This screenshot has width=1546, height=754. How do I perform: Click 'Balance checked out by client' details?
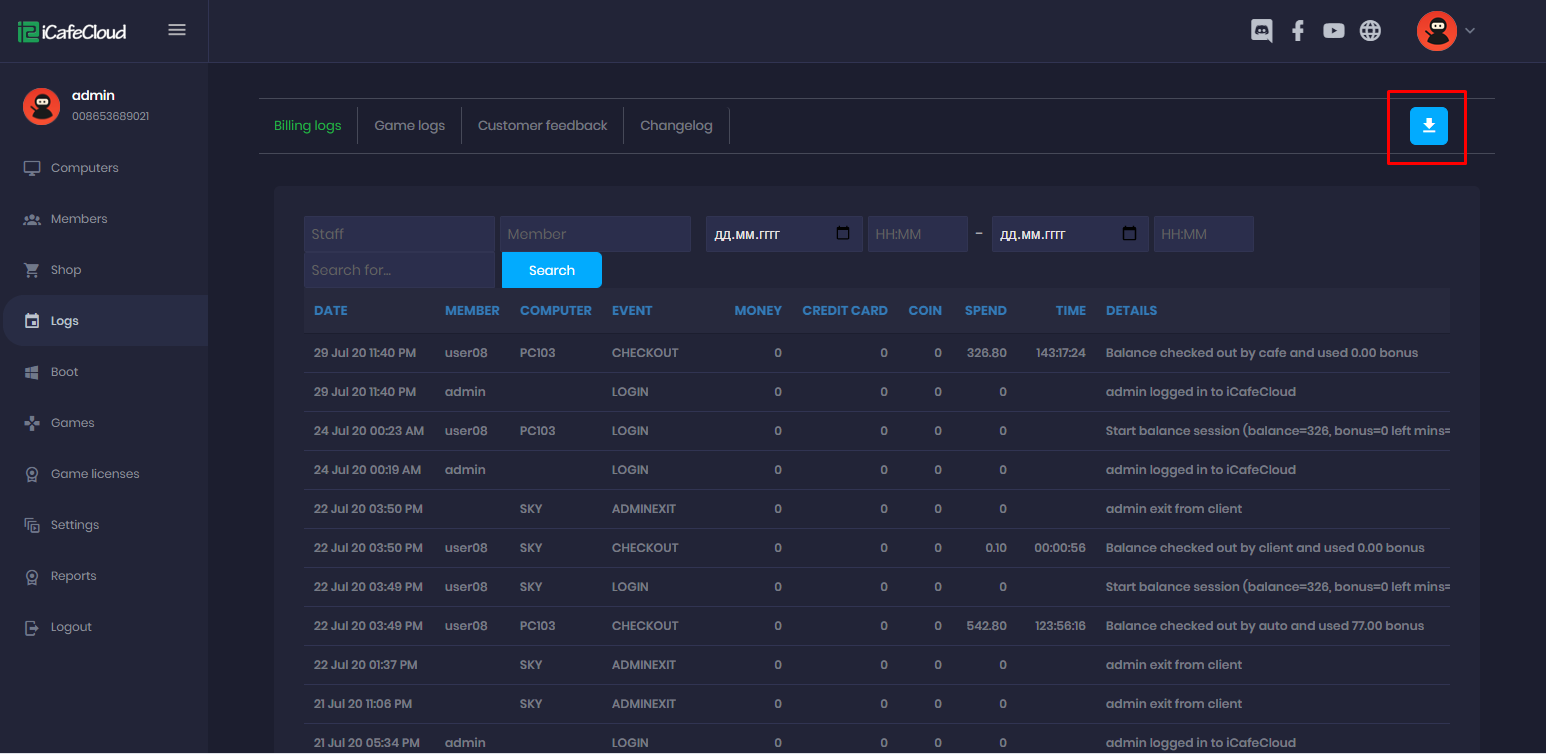(x=1265, y=548)
